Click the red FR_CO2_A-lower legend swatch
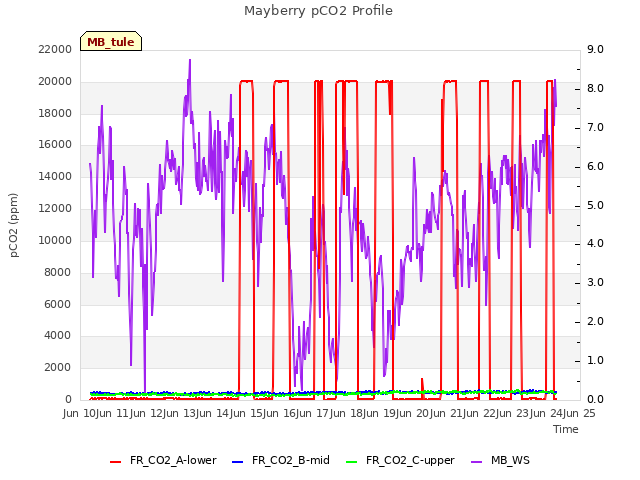Viewport: 640px width, 480px height. 116,462
